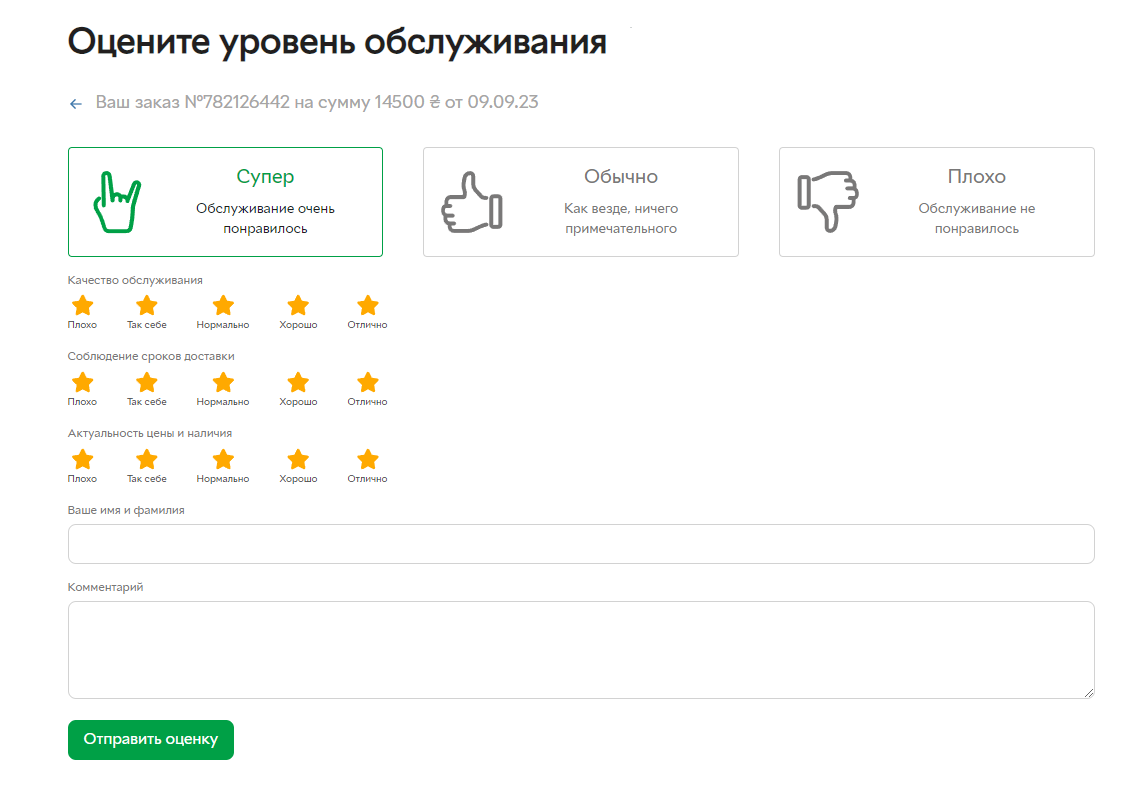Set Качество обслуживания to Так себе star
The width and height of the screenshot is (1142, 794).
click(x=147, y=306)
